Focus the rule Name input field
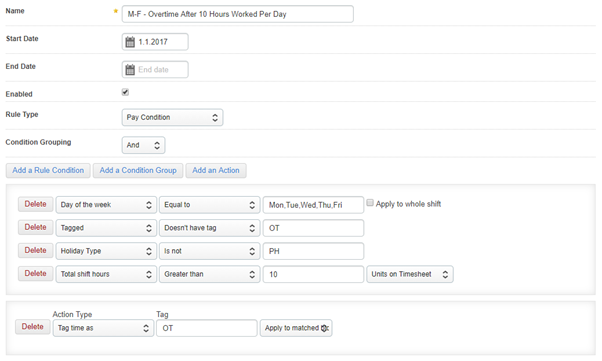 point(238,14)
